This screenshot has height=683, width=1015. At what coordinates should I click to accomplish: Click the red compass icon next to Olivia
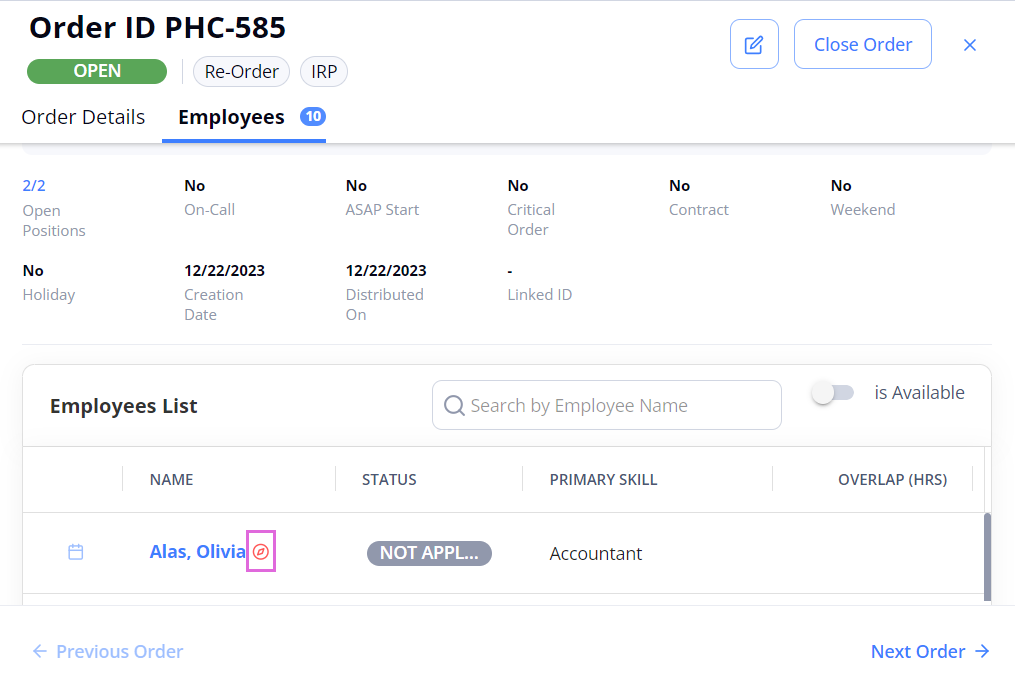click(x=261, y=552)
